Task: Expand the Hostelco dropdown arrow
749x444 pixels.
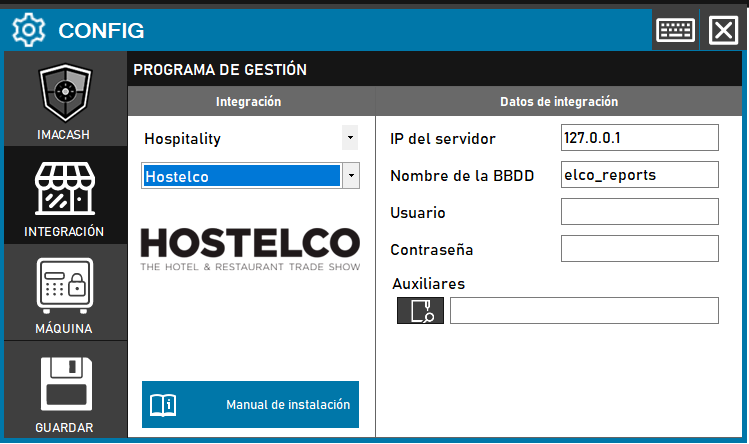Action: (350, 176)
